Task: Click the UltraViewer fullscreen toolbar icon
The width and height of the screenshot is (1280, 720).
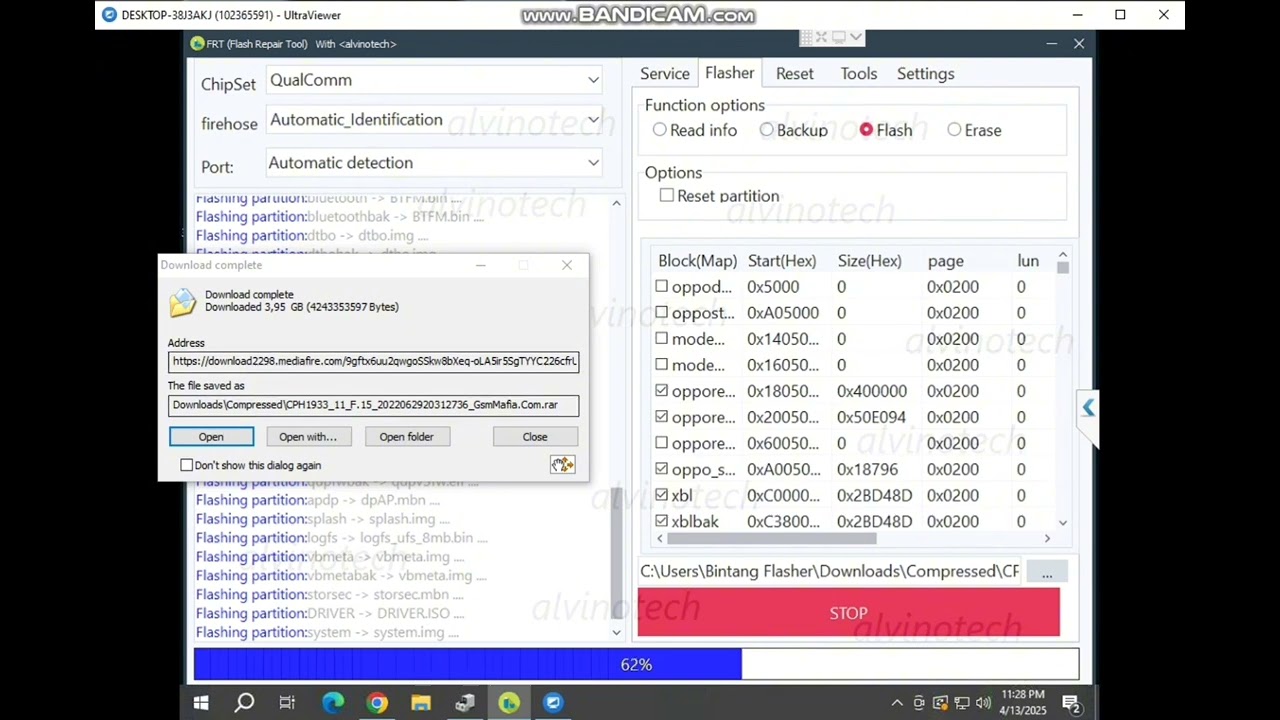Action: 821,37
